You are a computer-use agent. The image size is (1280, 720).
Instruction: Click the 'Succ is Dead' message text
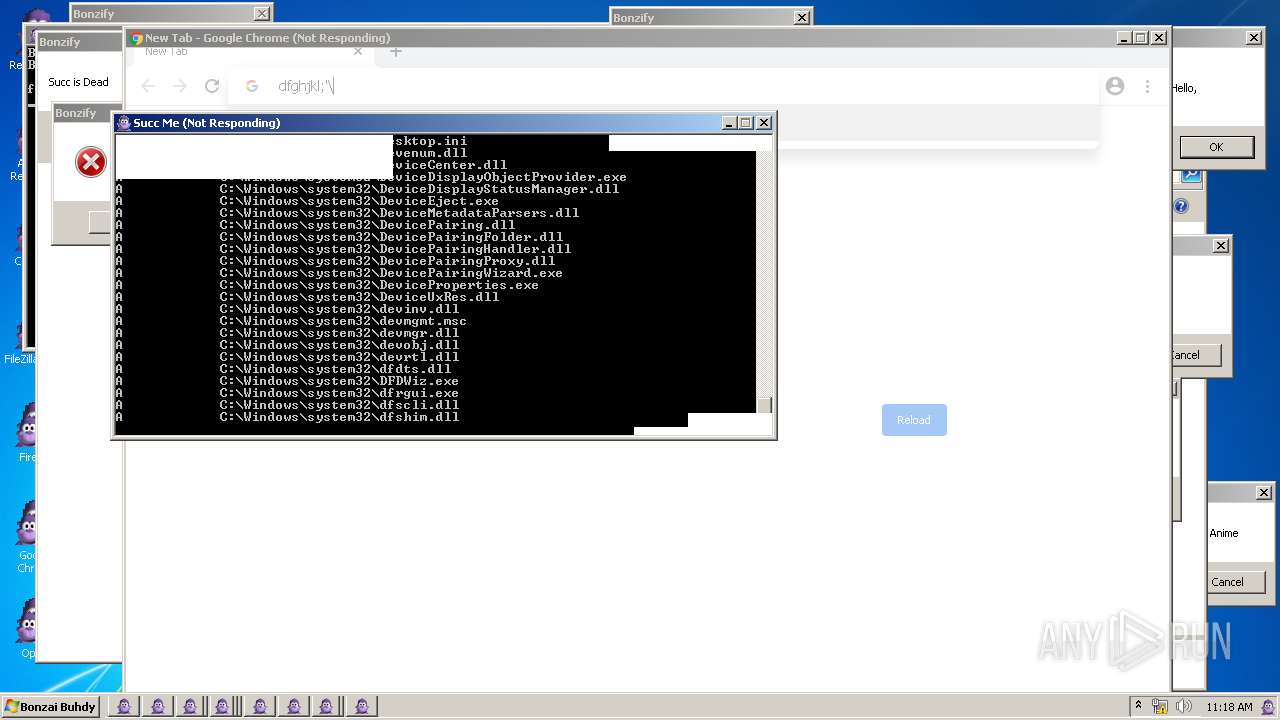tap(78, 82)
